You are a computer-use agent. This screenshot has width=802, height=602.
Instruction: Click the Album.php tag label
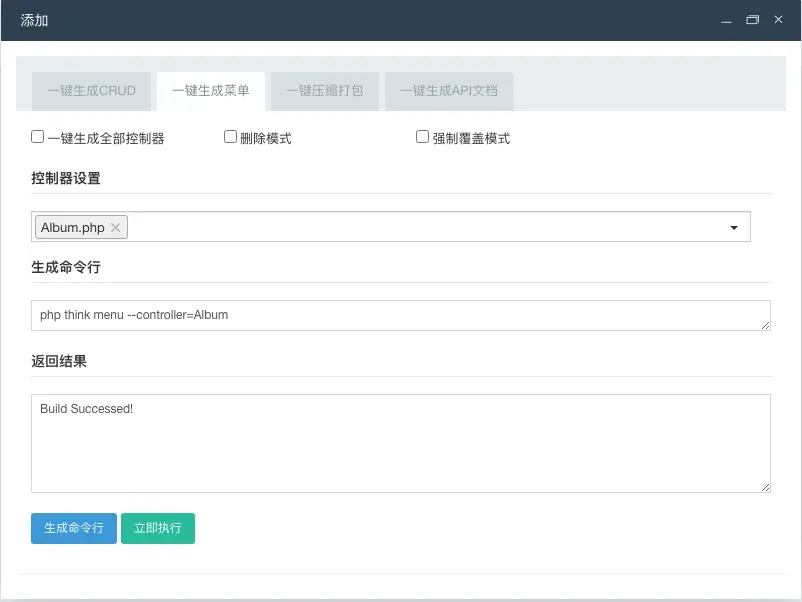pos(73,228)
